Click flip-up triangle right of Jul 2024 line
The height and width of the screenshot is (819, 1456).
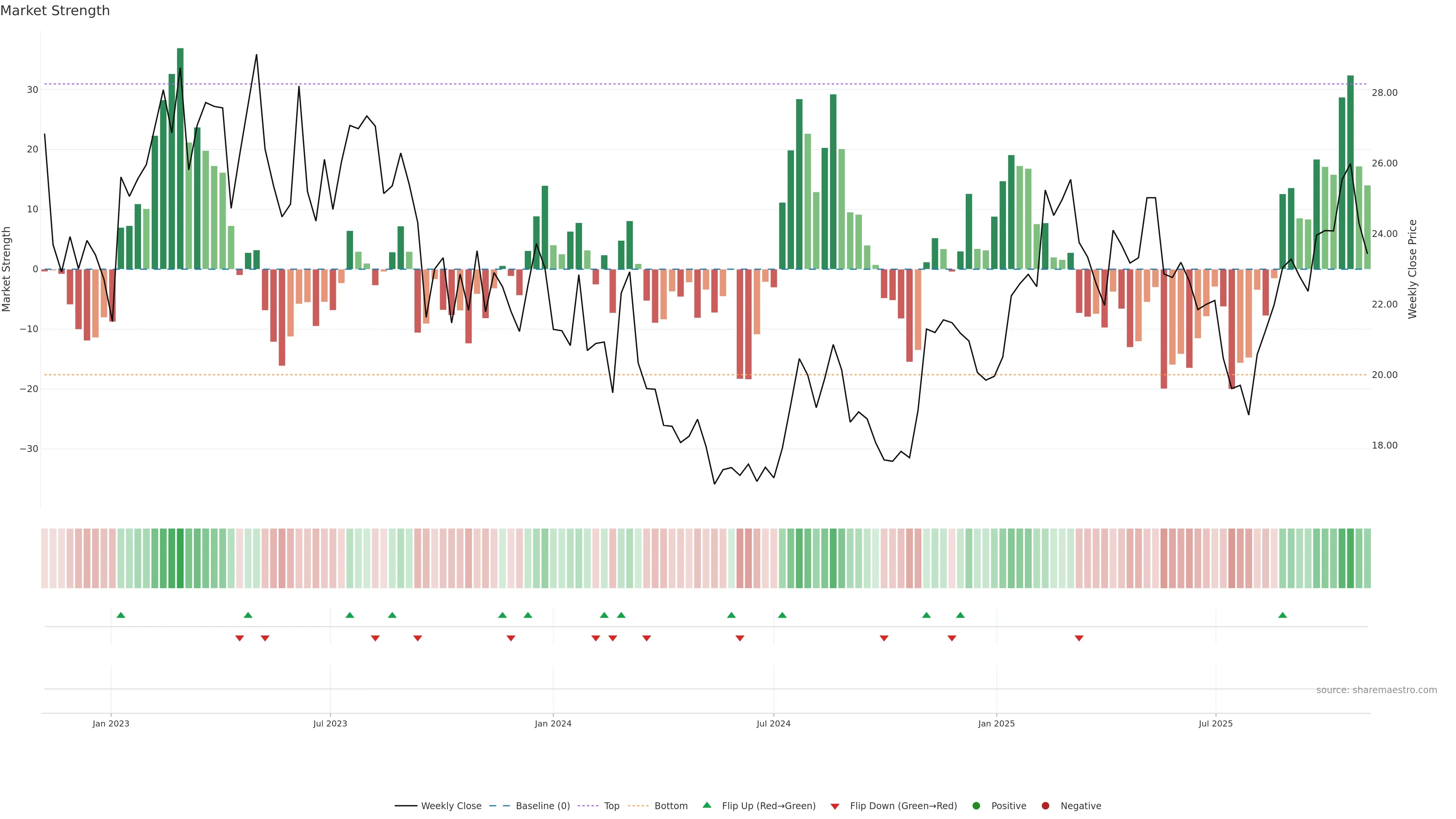click(x=782, y=615)
